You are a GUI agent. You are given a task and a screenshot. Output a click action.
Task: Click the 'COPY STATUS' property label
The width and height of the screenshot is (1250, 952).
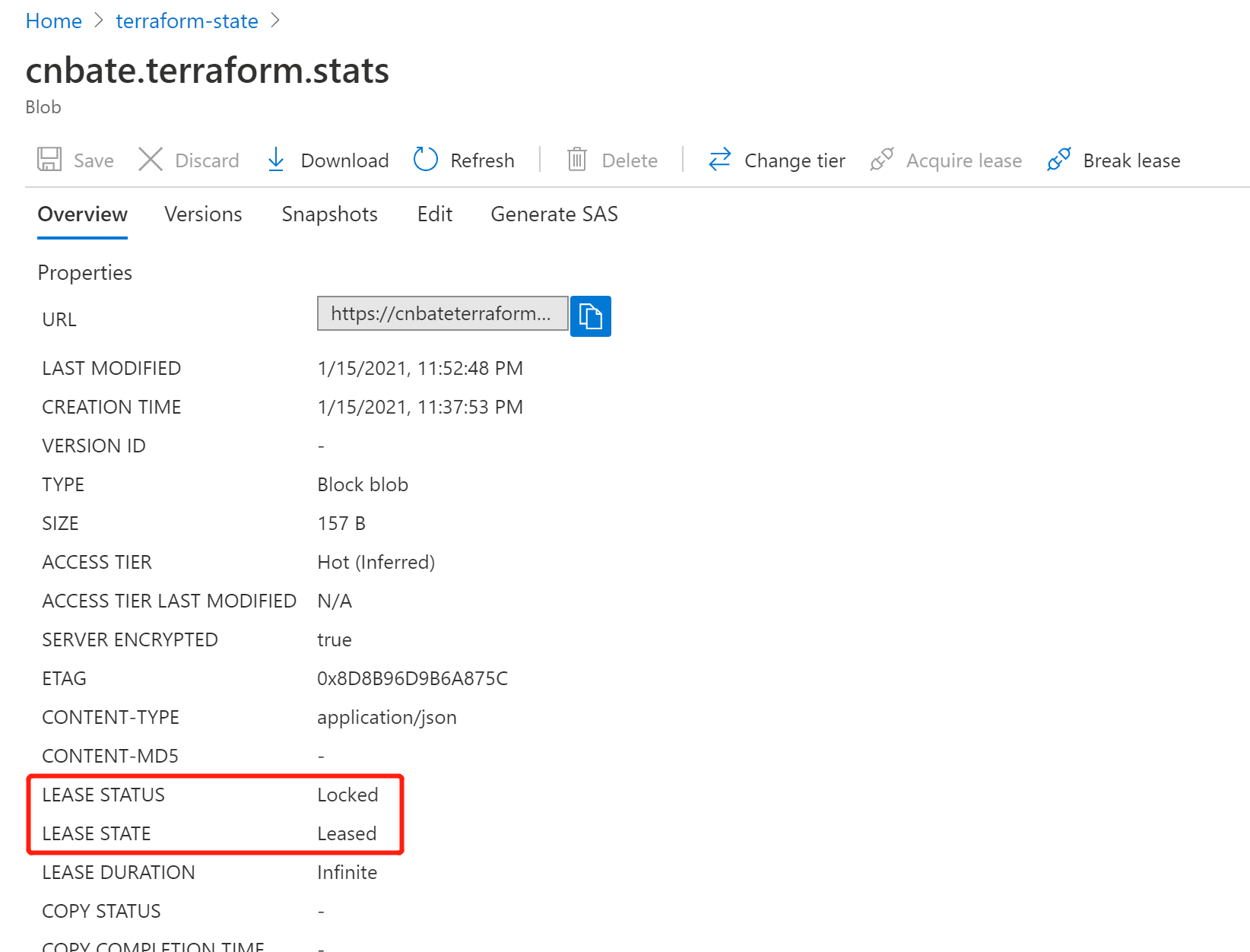[x=101, y=911]
